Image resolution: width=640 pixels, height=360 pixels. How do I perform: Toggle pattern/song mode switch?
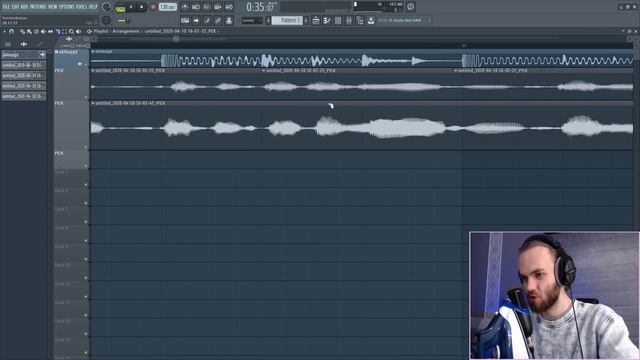click(120, 7)
